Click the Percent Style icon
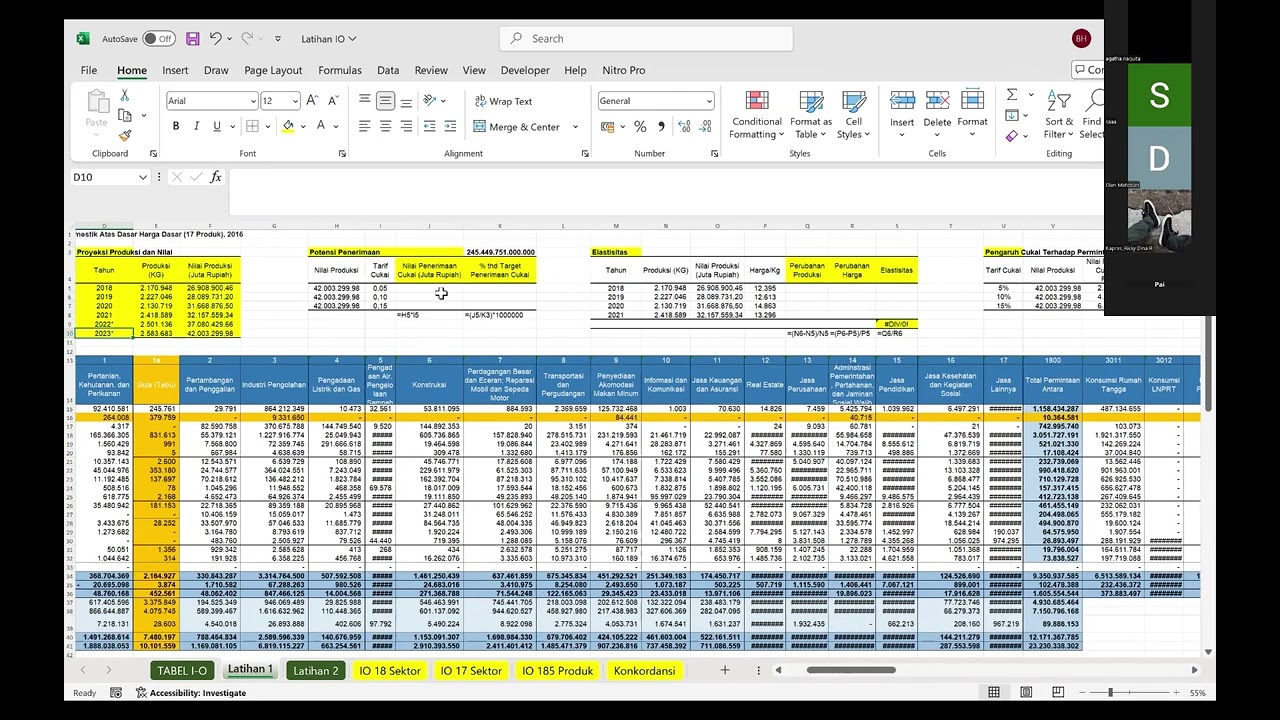The height and width of the screenshot is (720, 1280). 640,126
